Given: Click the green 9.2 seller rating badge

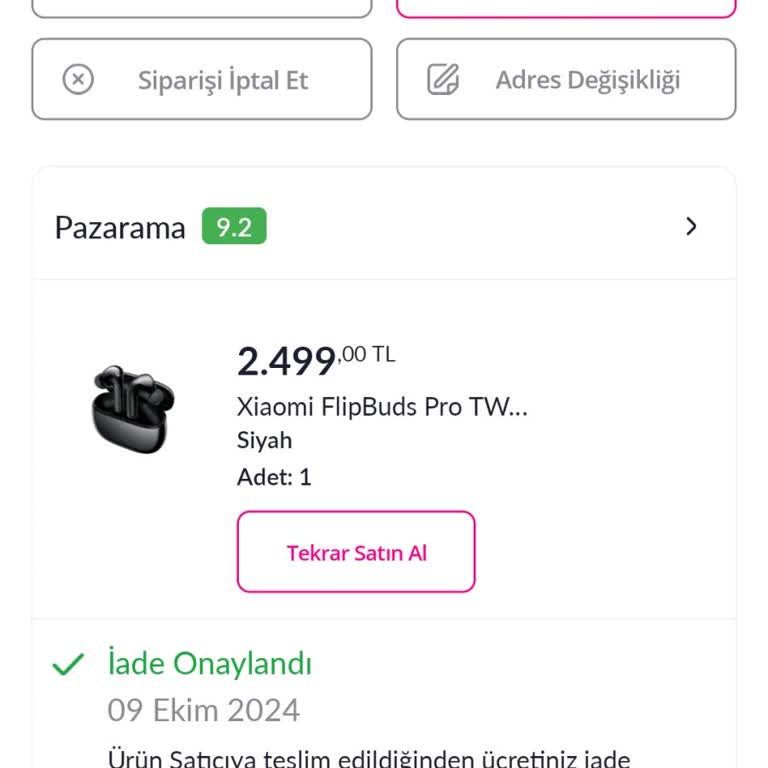Looking at the screenshot, I should click(x=234, y=226).
